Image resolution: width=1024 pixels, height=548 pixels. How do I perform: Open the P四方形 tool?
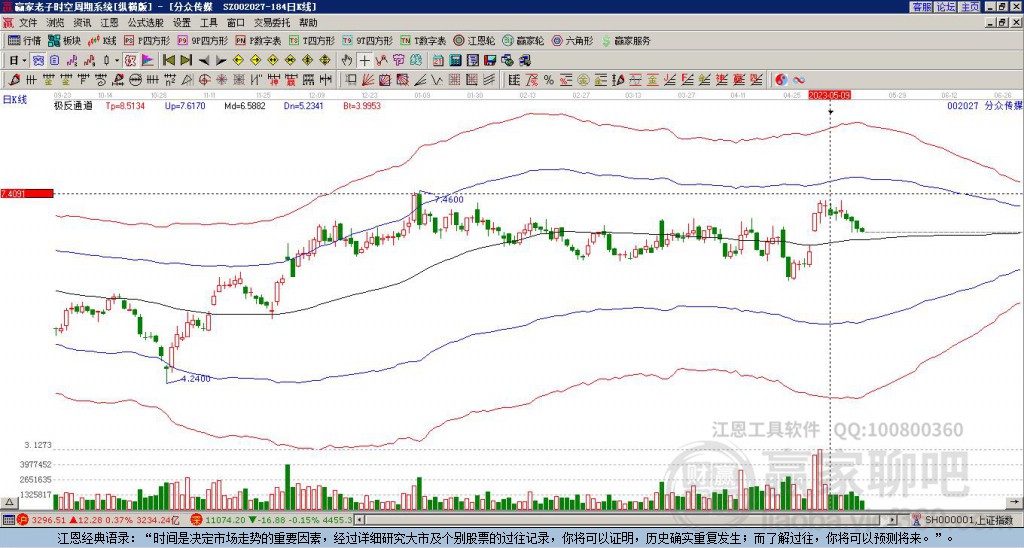coord(147,40)
